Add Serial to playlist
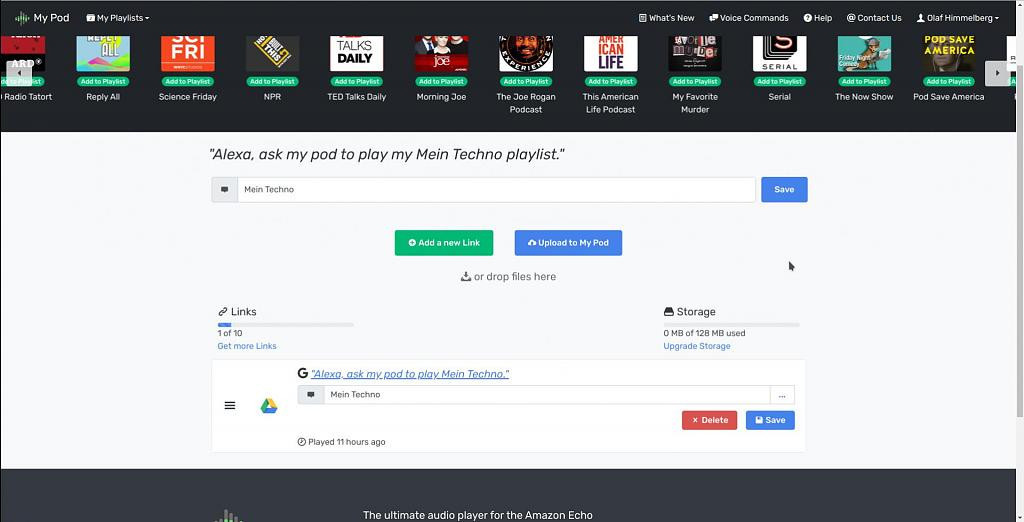Image resolution: width=1024 pixels, height=522 pixels. pos(780,82)
